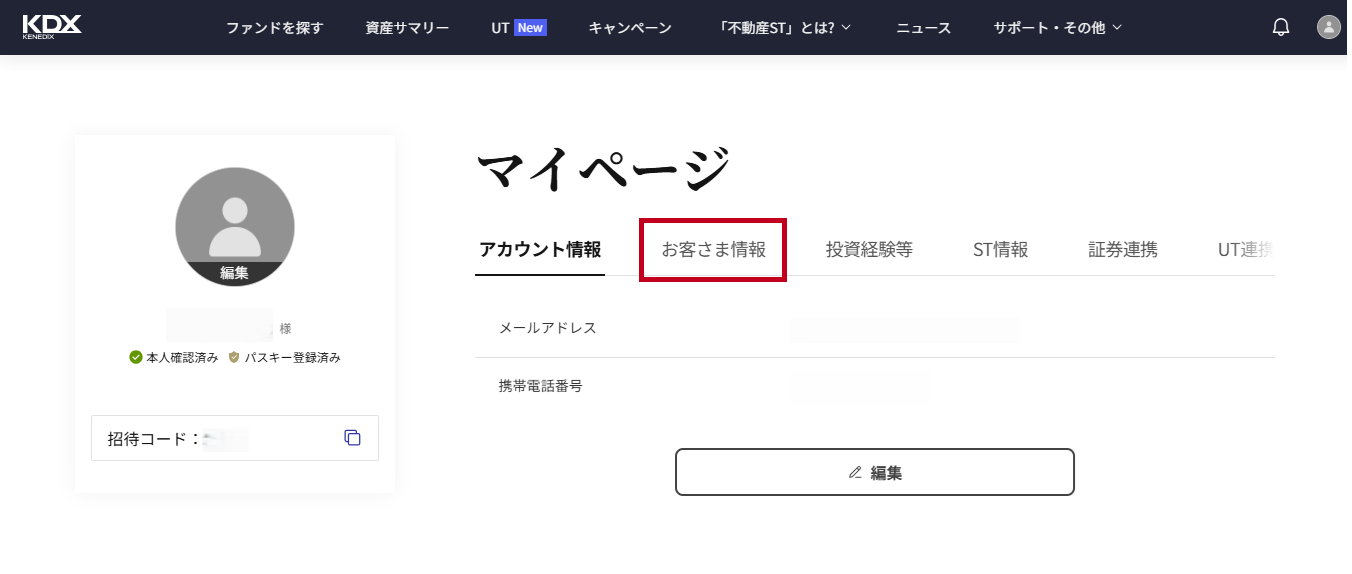Open キャンペーン page
The height and width of the screenshot is (574, 1352).
tap(630, 28)
